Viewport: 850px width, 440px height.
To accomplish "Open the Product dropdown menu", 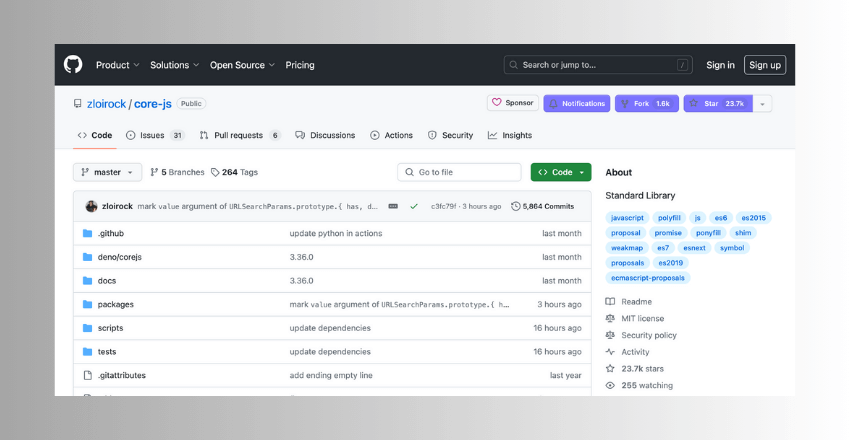I will [118, 65].
